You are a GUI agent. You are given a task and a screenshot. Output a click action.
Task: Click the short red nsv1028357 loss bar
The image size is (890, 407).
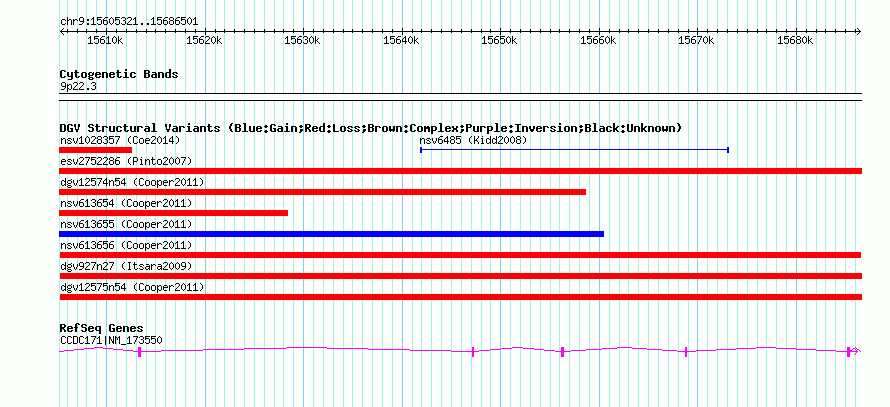tap(95, 150)
